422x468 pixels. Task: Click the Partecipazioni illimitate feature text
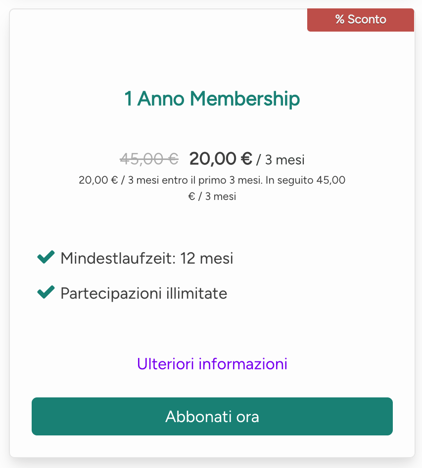[x=144, y=294]
